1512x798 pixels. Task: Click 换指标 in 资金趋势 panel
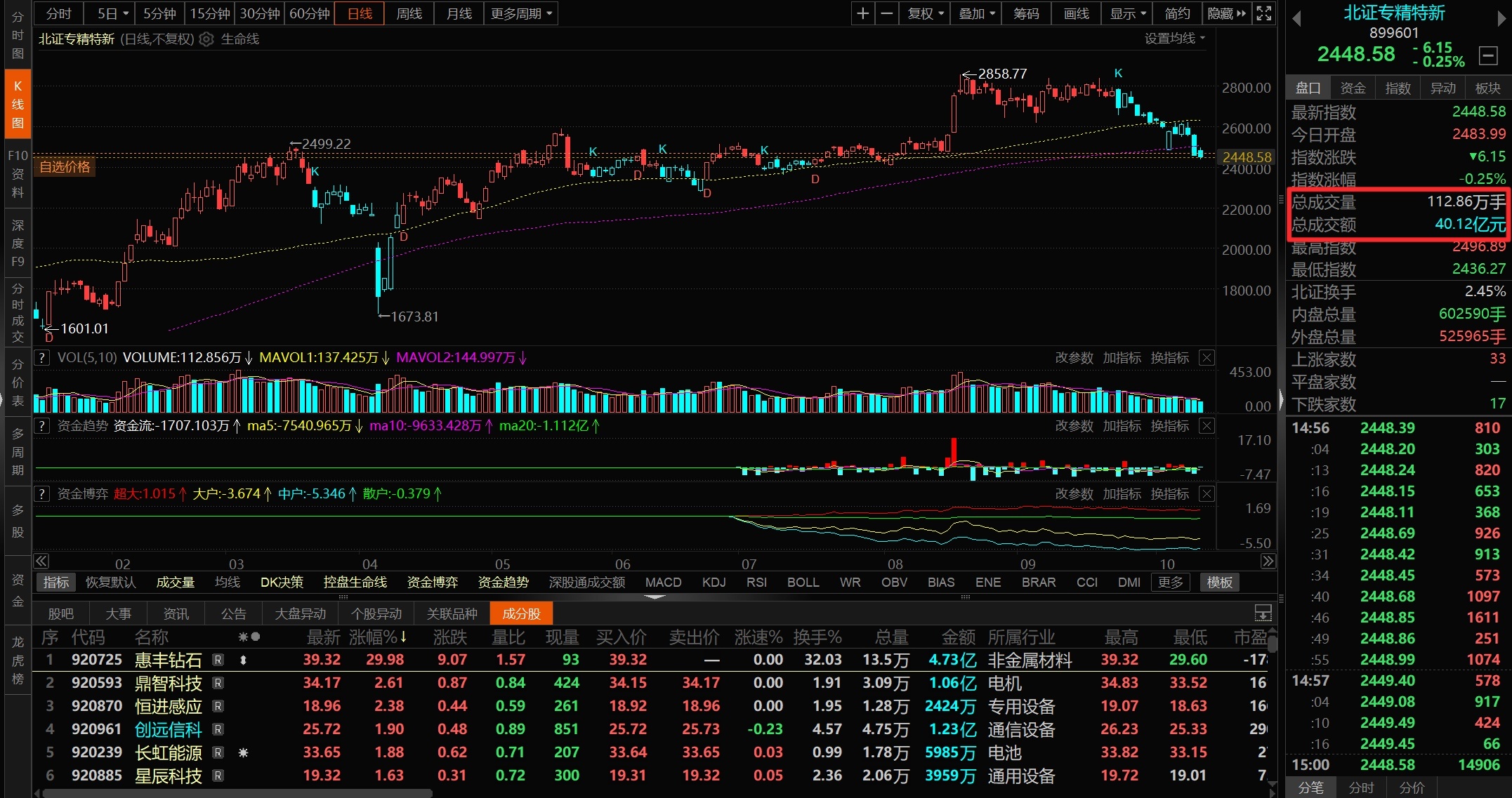(x=1169, y=426)
